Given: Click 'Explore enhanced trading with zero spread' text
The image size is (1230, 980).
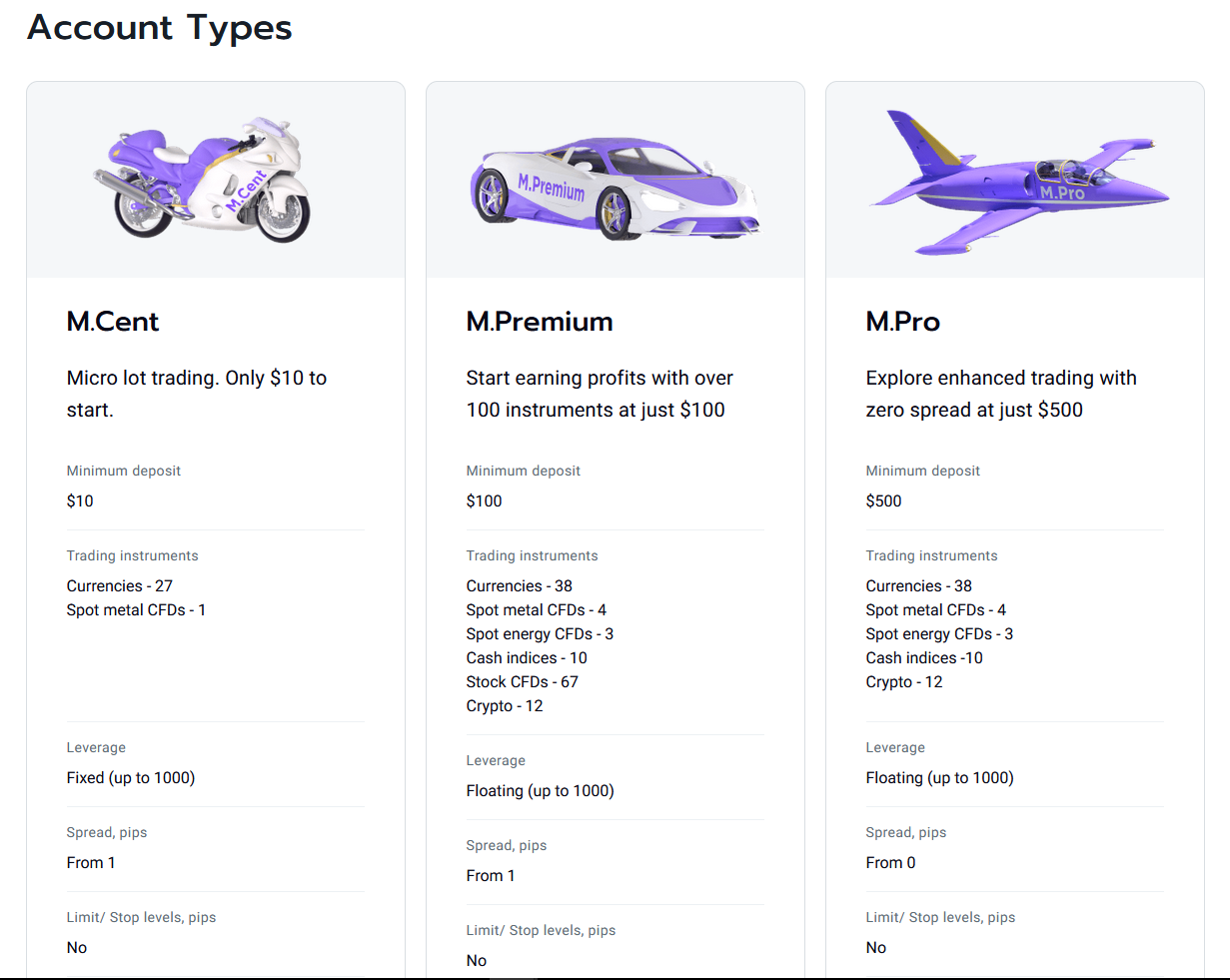Looking at the screenshot, I should pyautogui.click(x=1001, y=394).
